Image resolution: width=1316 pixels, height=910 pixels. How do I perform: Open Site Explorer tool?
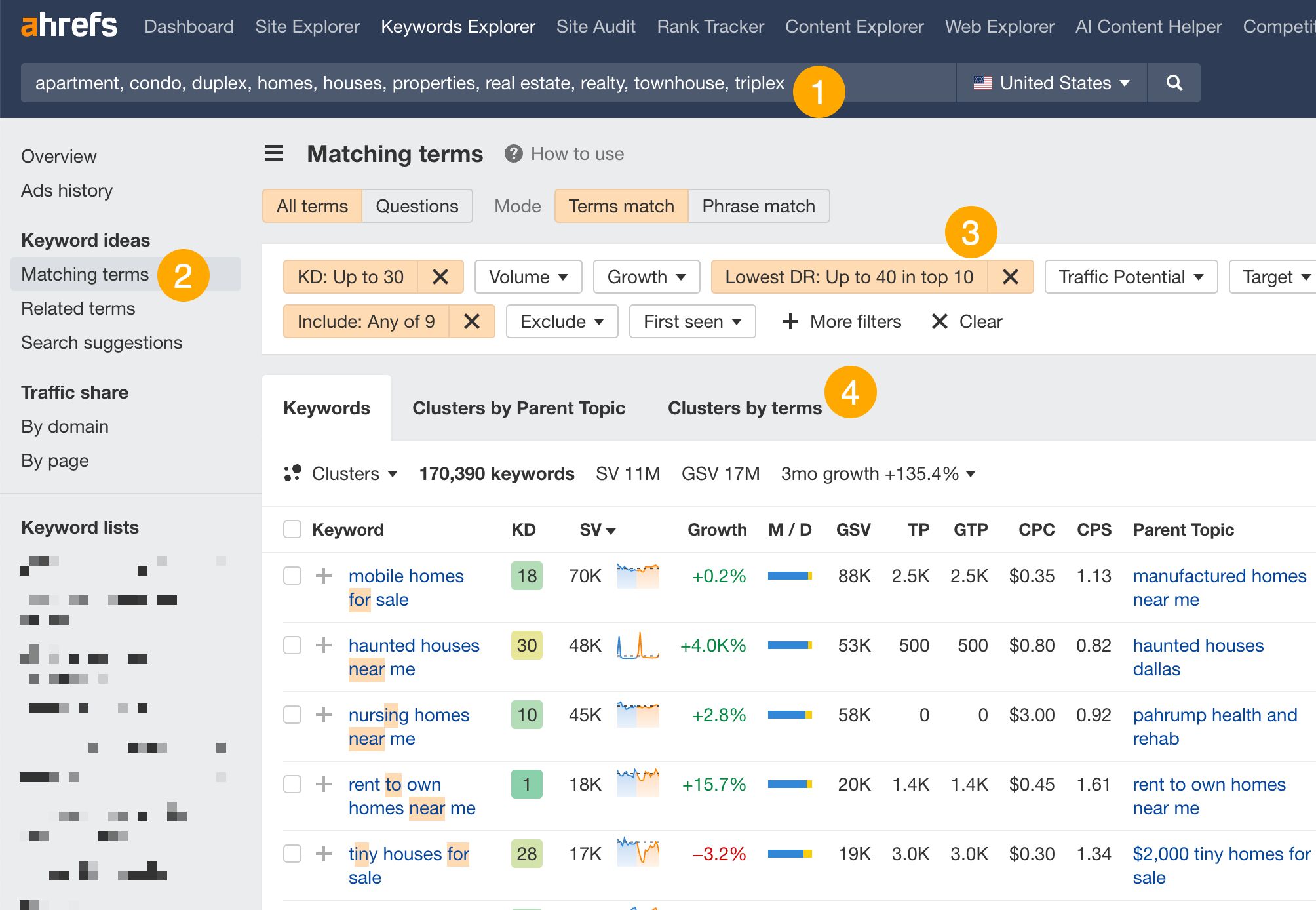(x=307, y=27)
